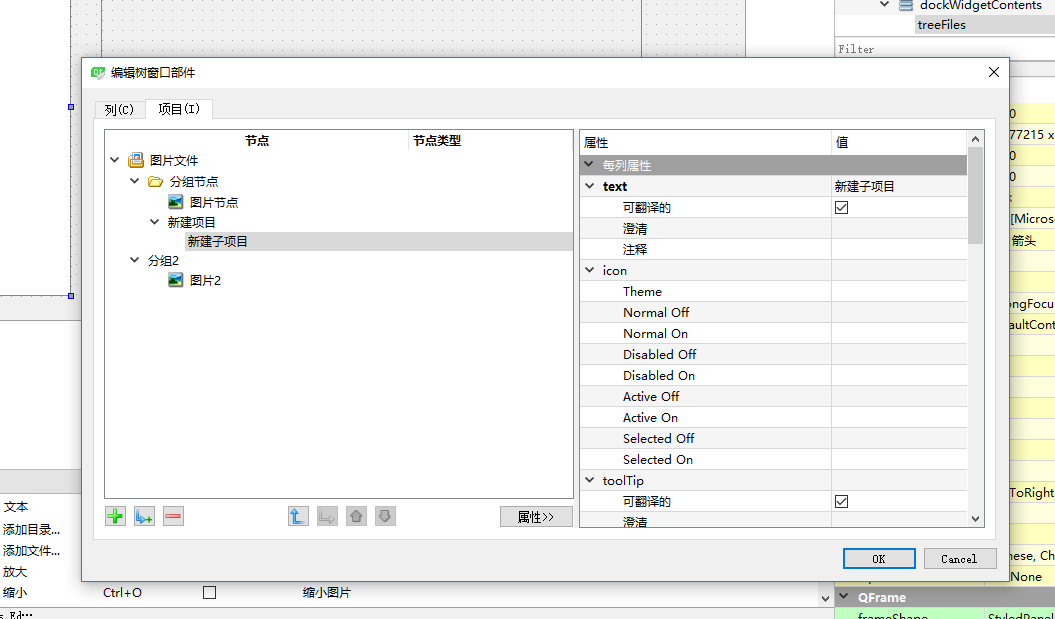1055x619 pixels.
Task: Click the Active On property row
Action: point(773,418)
